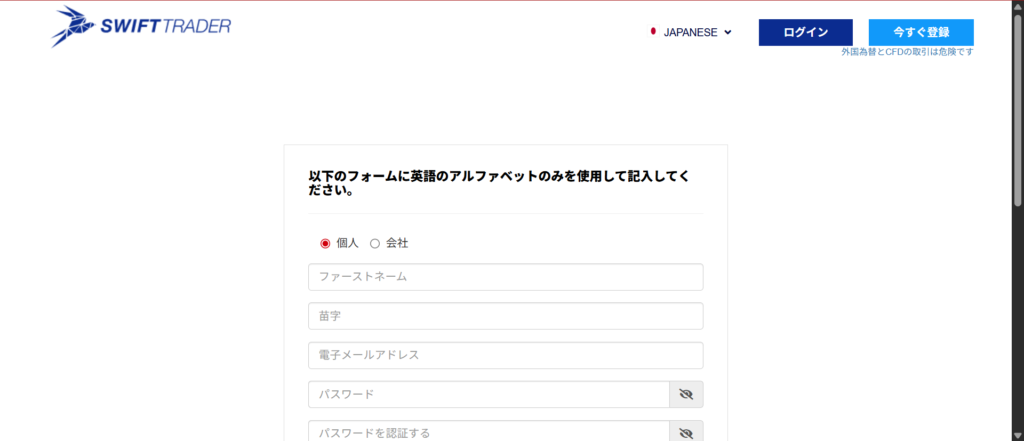1024x441 pixels.
Task: Select the 会社 radio button
Action: coord(375,243)
